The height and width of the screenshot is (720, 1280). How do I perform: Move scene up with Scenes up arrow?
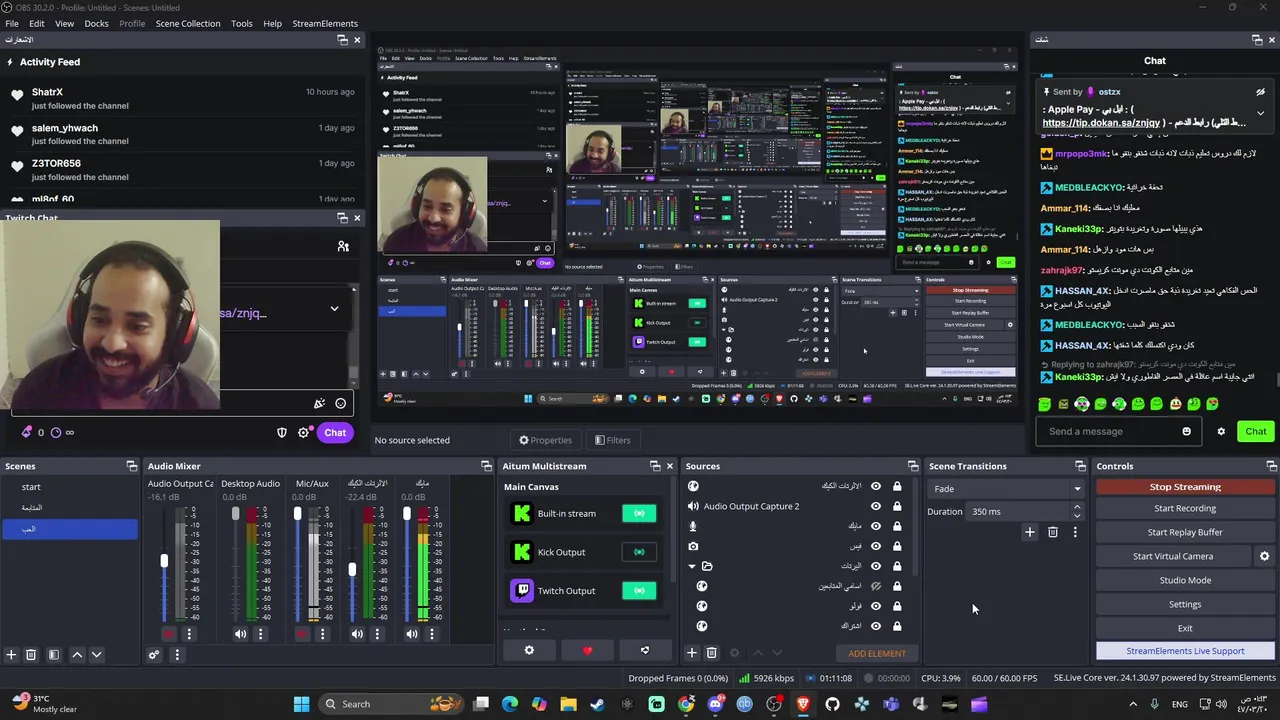[77, 655]
